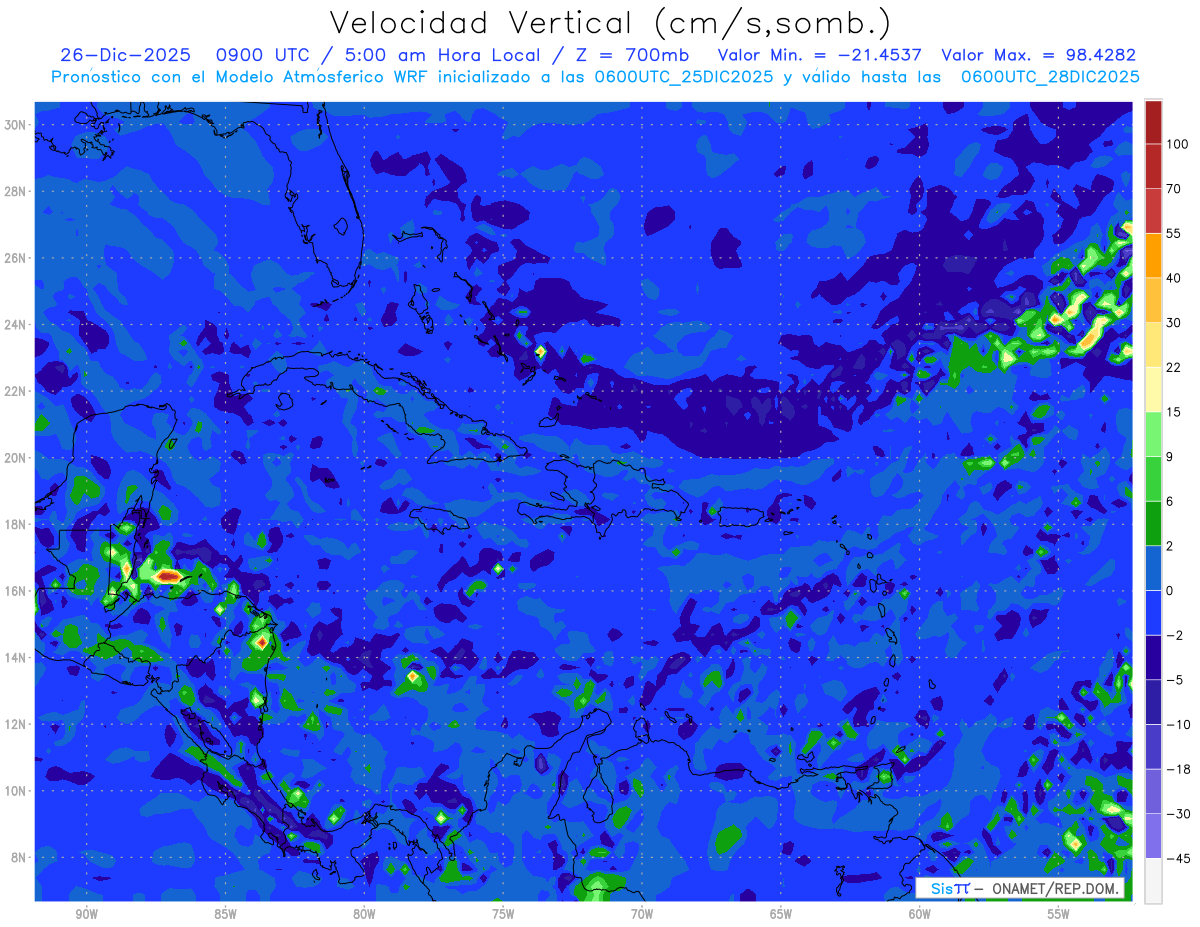
Task: Click the colorbar value '40'
Action: (1174, 278)
